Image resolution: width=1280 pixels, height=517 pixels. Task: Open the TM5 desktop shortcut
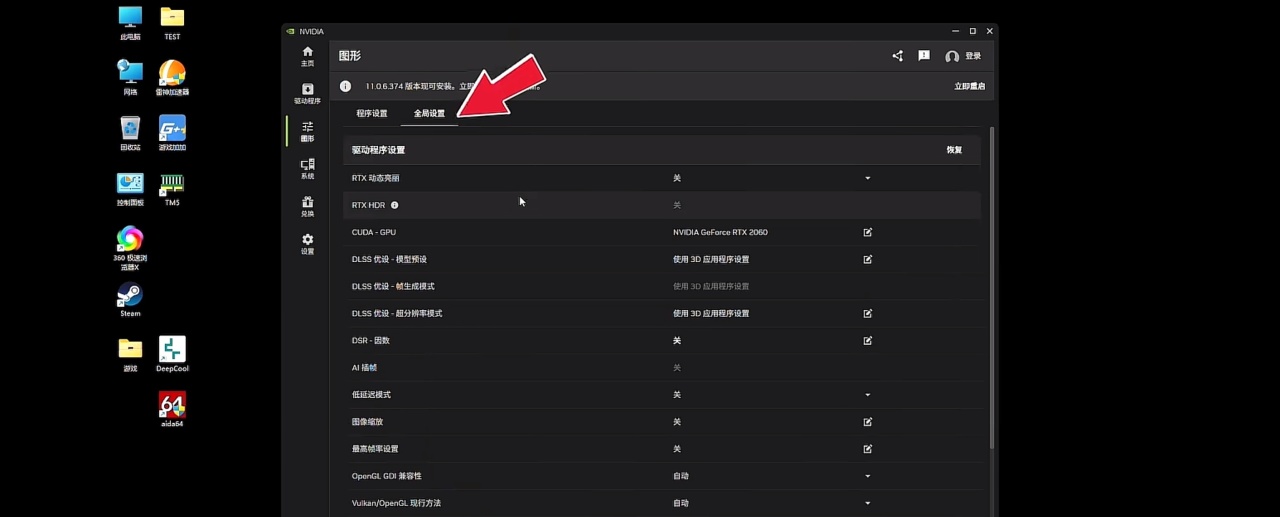[172, 189]
